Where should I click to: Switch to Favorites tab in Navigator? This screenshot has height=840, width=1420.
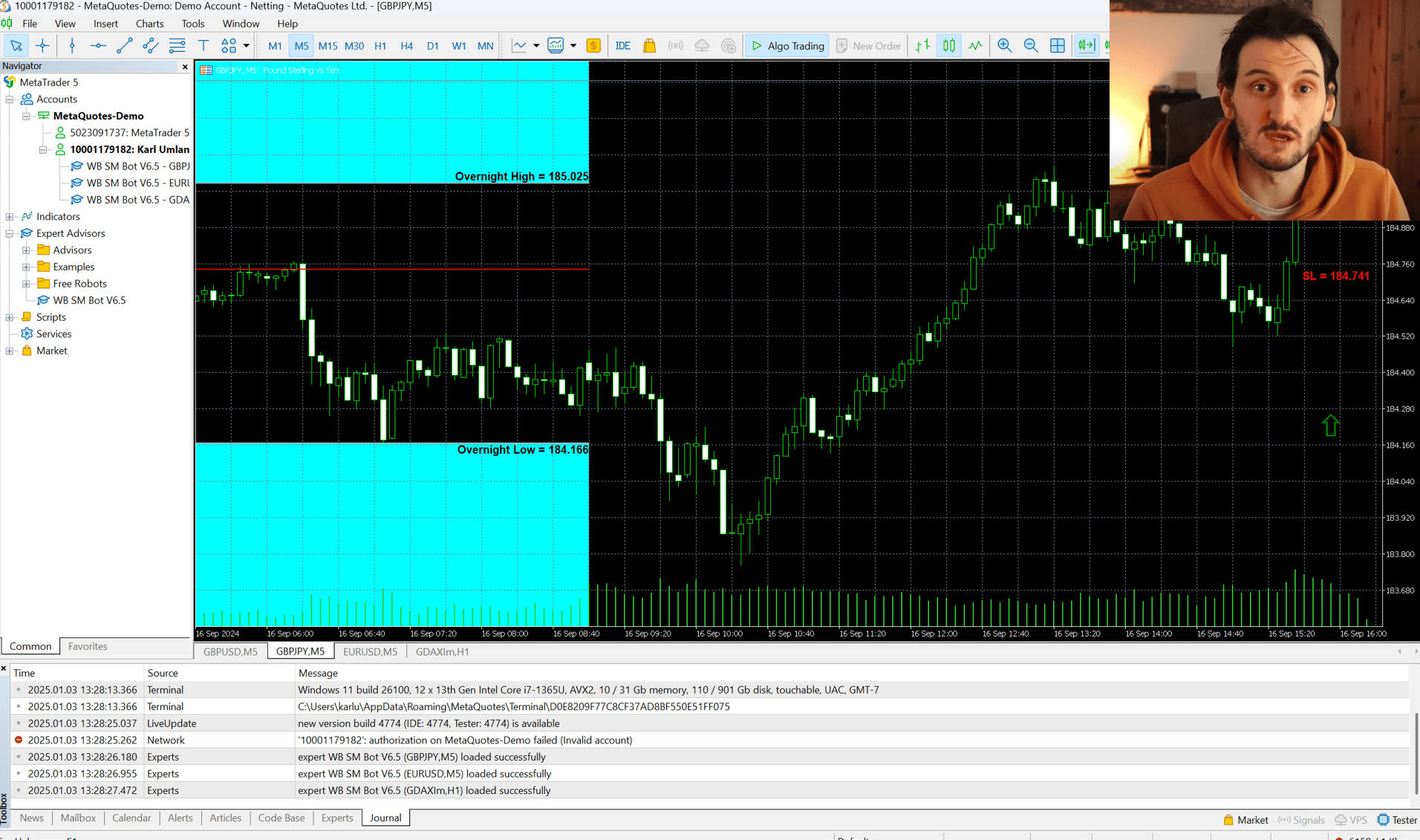click(x=88, y=646)
